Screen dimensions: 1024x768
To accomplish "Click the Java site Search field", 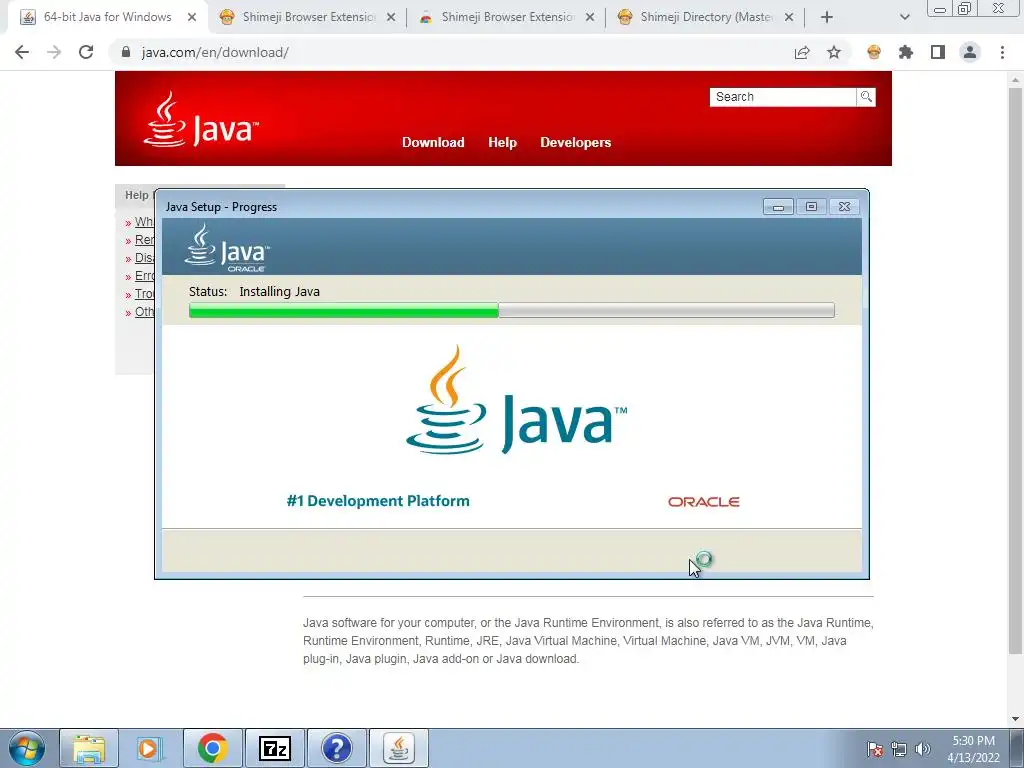I will click(782, 97).
